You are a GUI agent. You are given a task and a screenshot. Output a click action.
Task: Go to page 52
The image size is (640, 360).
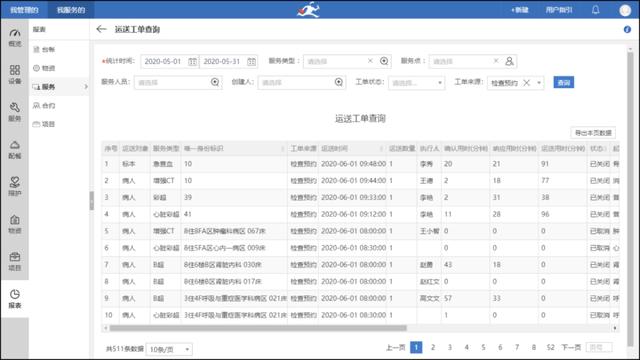pyautogui.click(x=550, y=347)
